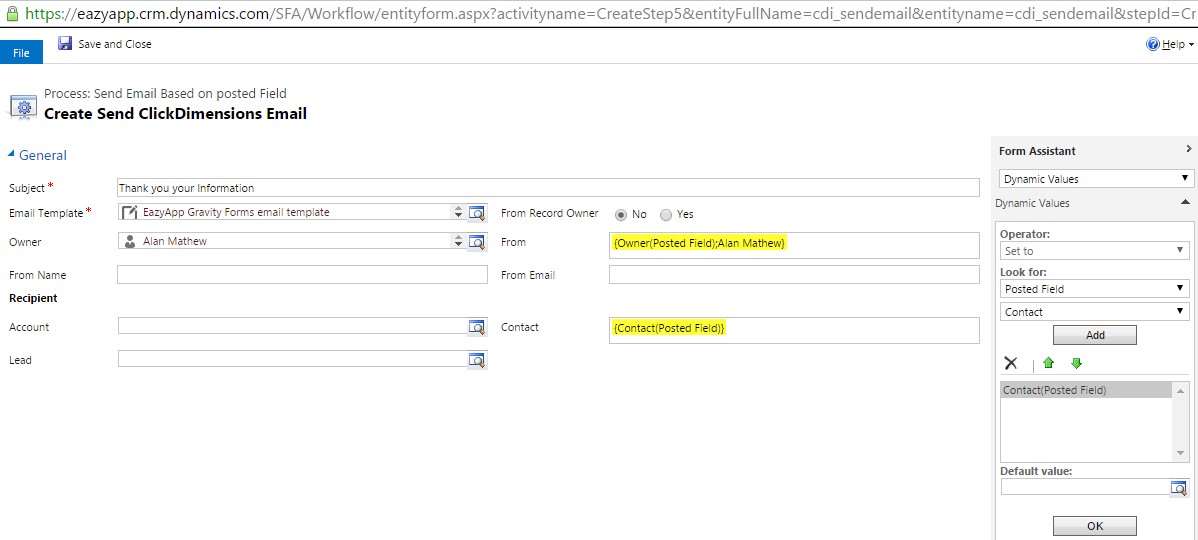Click in the Subject field
This screenshot has height=540, width=1198.
(x=548, y=187)
